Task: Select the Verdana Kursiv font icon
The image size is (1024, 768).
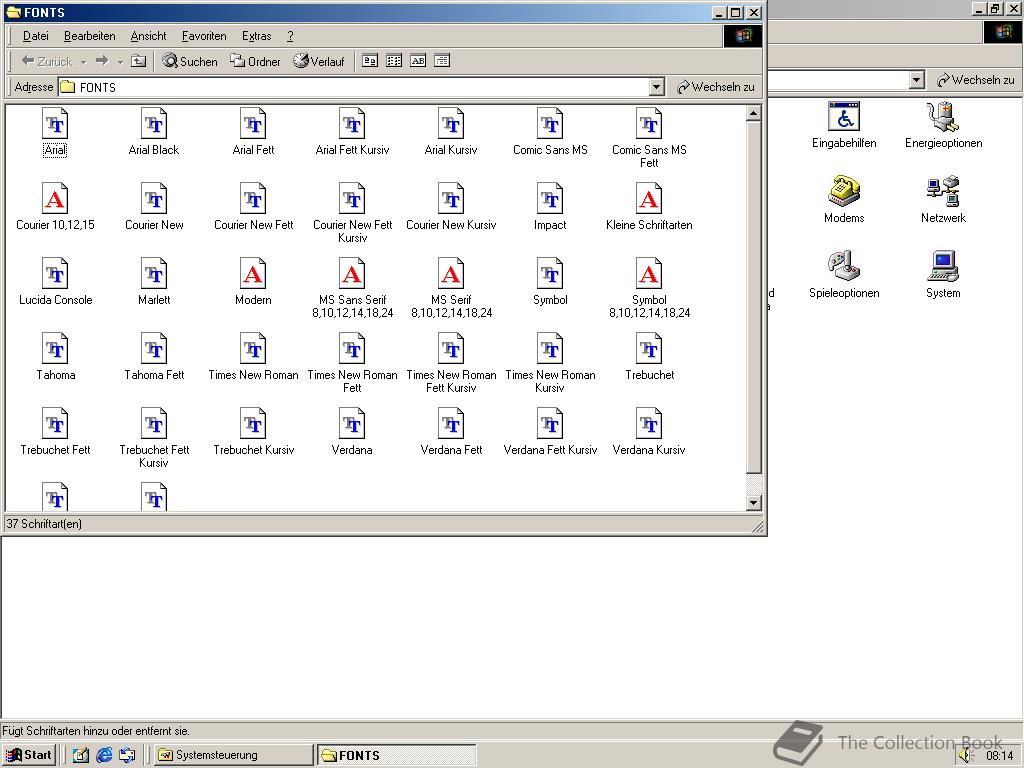Action: click(649, 424)
